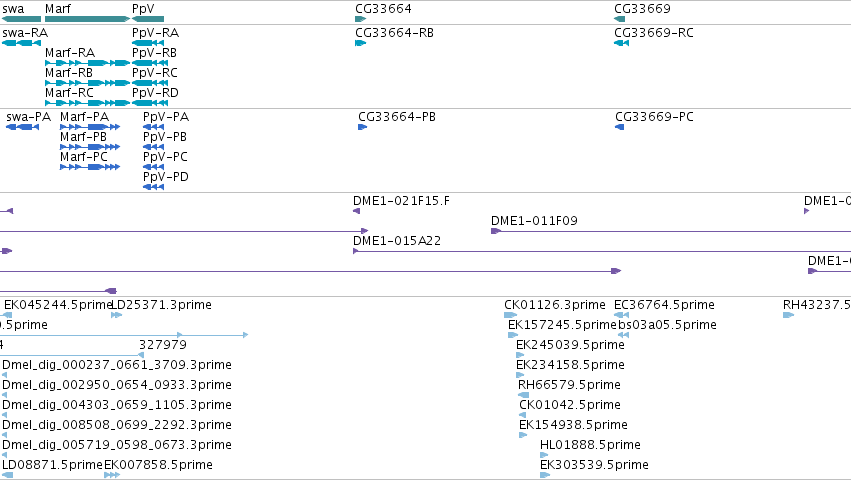This screenshot has height=480, width=851.
Task: Select Dmel_dig_000237_0661_3709.3prime
Action: click(x=4, y=375)
